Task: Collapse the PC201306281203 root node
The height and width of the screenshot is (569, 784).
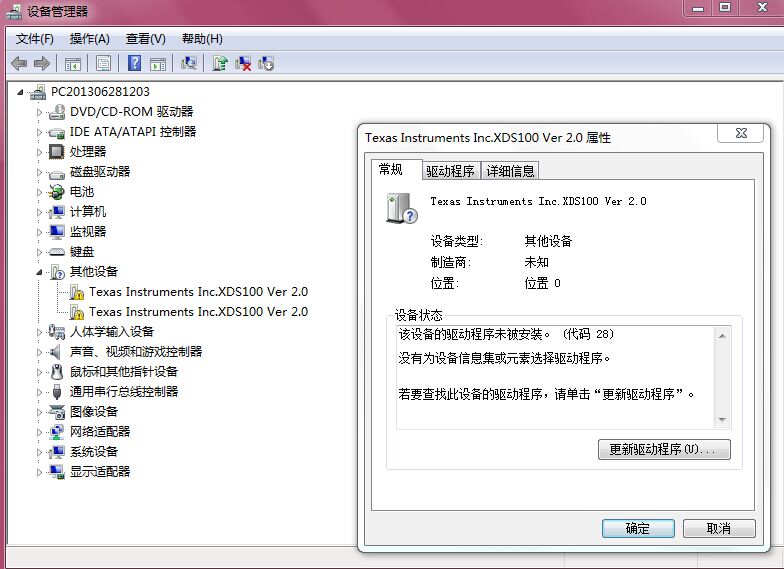Action: click(x=20, y=92)
